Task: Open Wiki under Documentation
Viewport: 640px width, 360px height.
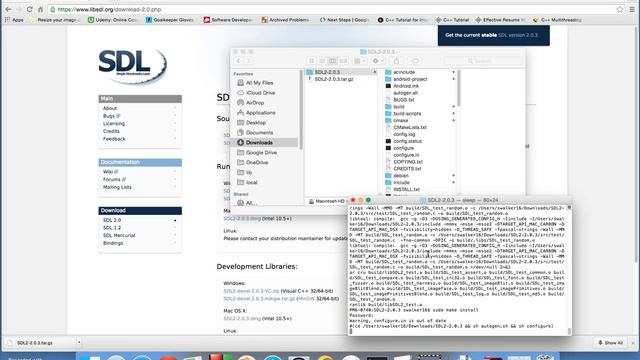Action: 108,172
